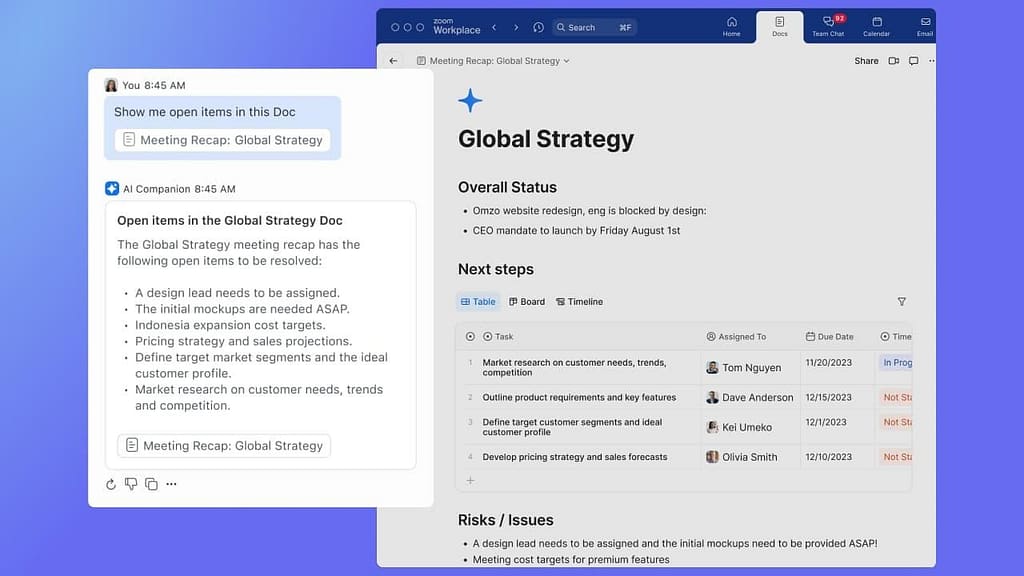1024x576 pixels.
Task: Regenerate the AI Companion response
Action: (111, 484)
